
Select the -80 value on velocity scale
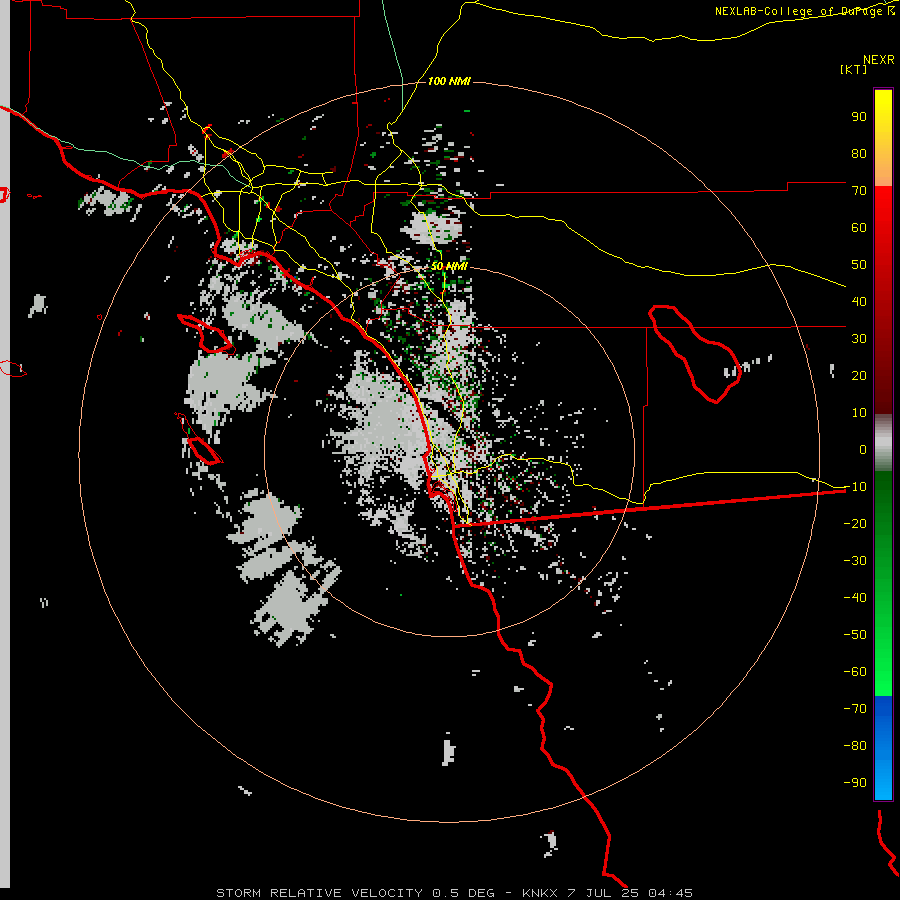pyautogui.click(x=855, y=746)
